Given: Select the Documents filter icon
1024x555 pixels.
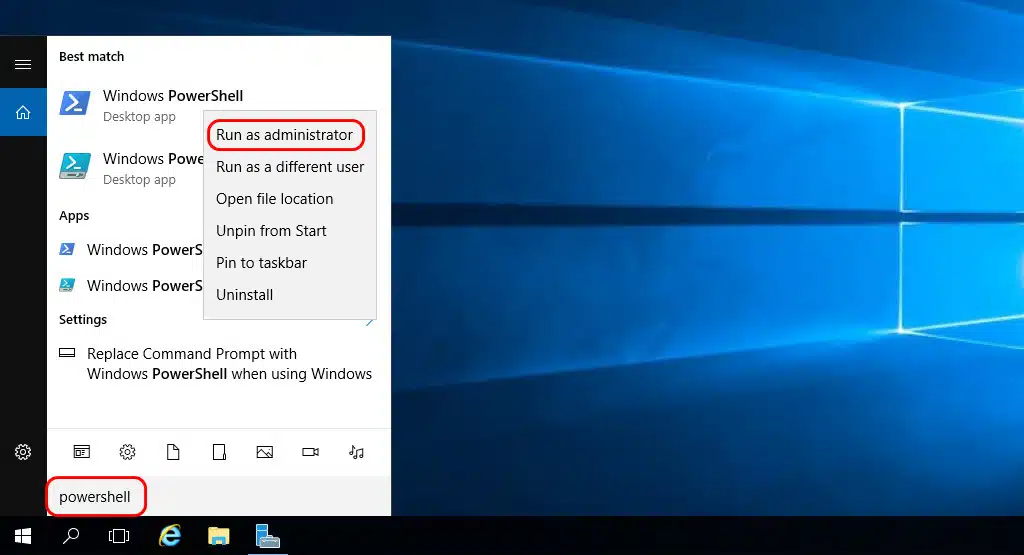Looking at the screenshot, I should 173,452.
